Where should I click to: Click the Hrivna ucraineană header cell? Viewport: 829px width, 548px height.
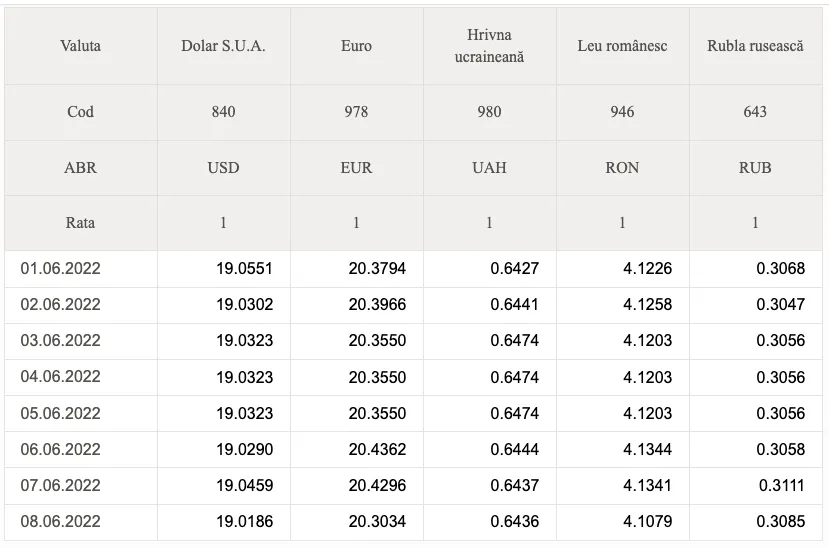[x=490, y=46]
